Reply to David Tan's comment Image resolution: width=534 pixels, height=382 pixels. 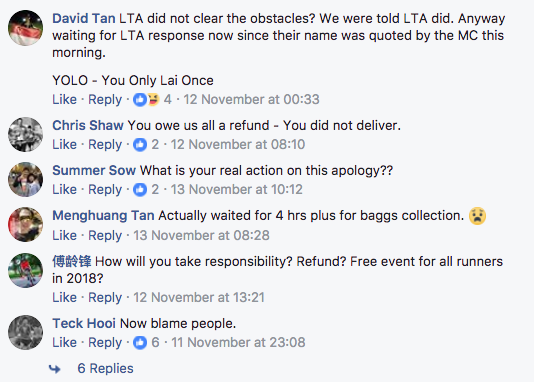click(x=105, y=100)
